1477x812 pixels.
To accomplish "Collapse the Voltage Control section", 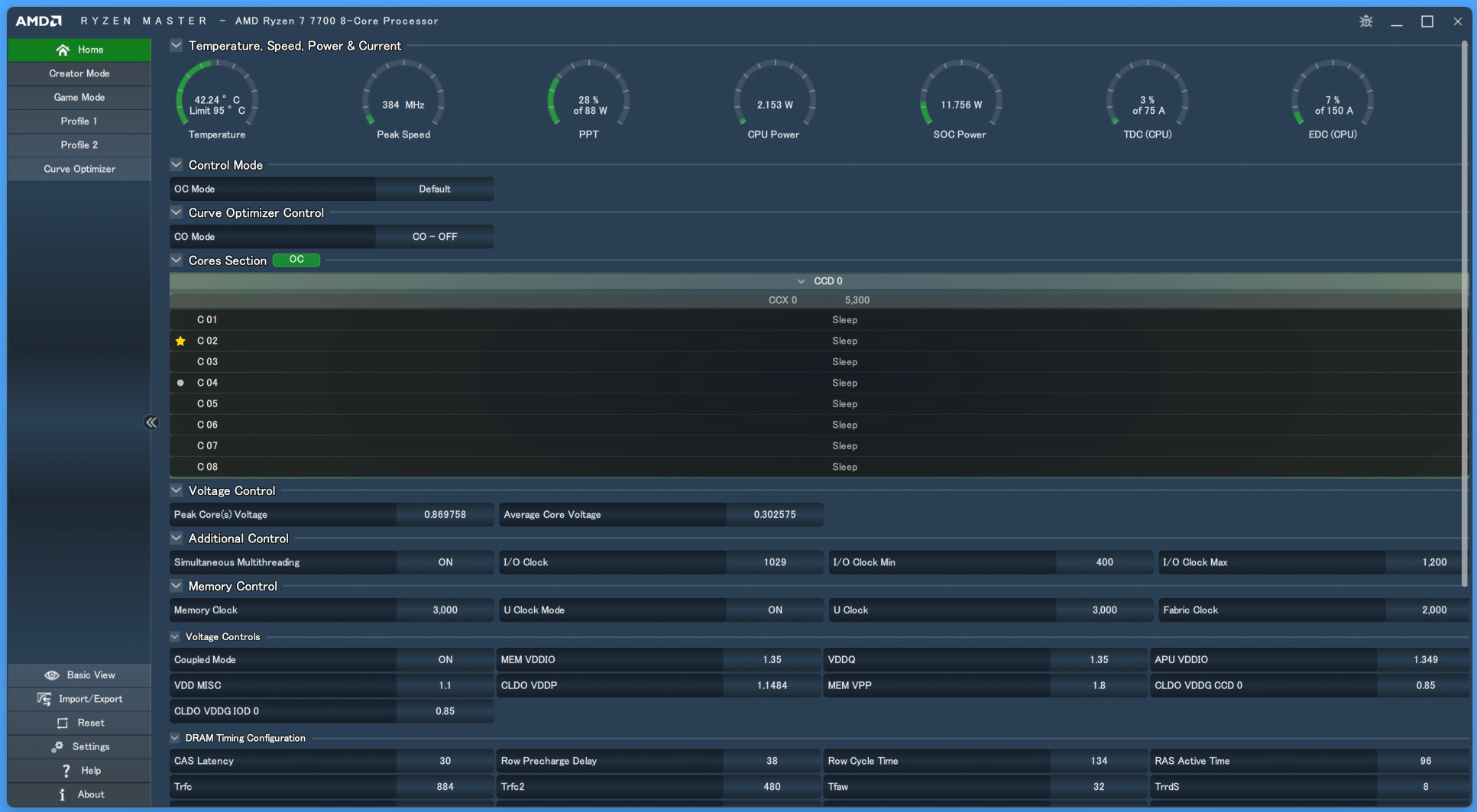I will pyautogui.click(x=177, y=490).
